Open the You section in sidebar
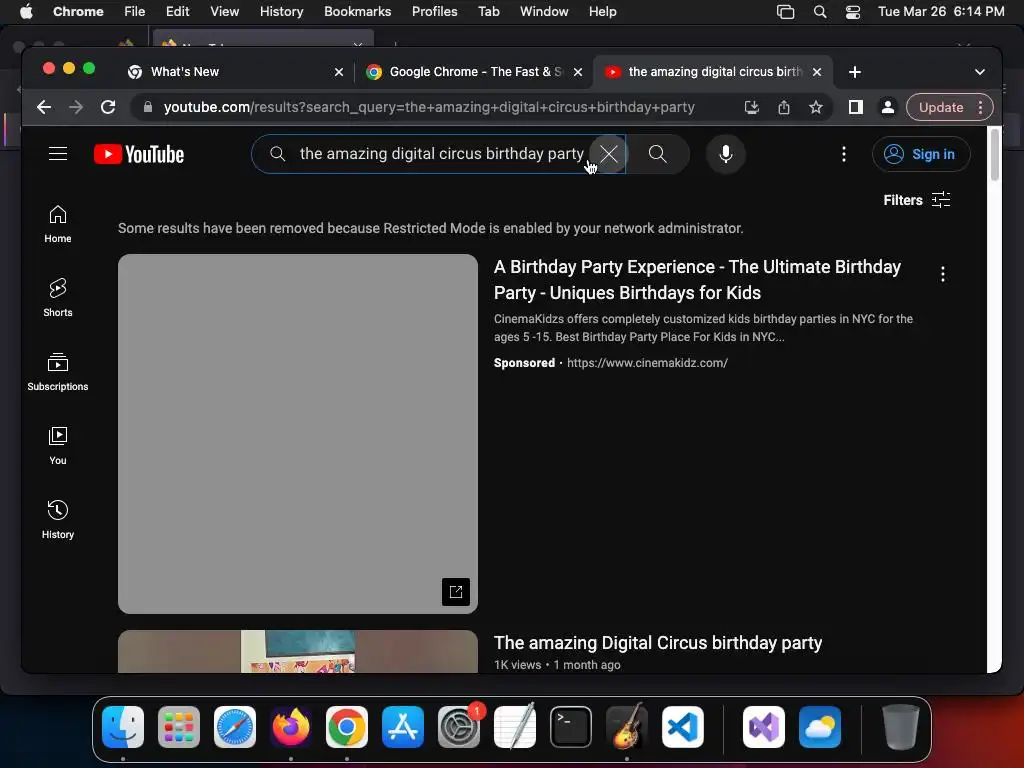 click(x=57, y=446)
